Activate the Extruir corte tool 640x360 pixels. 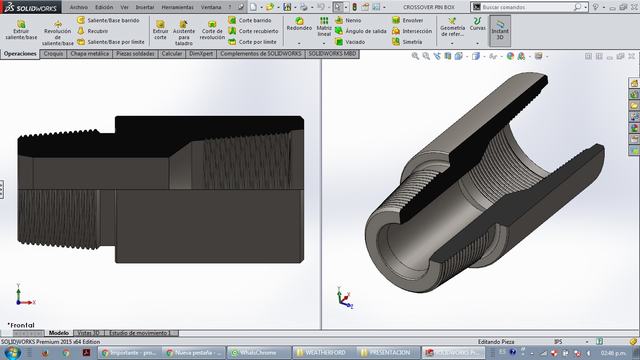click(160, 30)
